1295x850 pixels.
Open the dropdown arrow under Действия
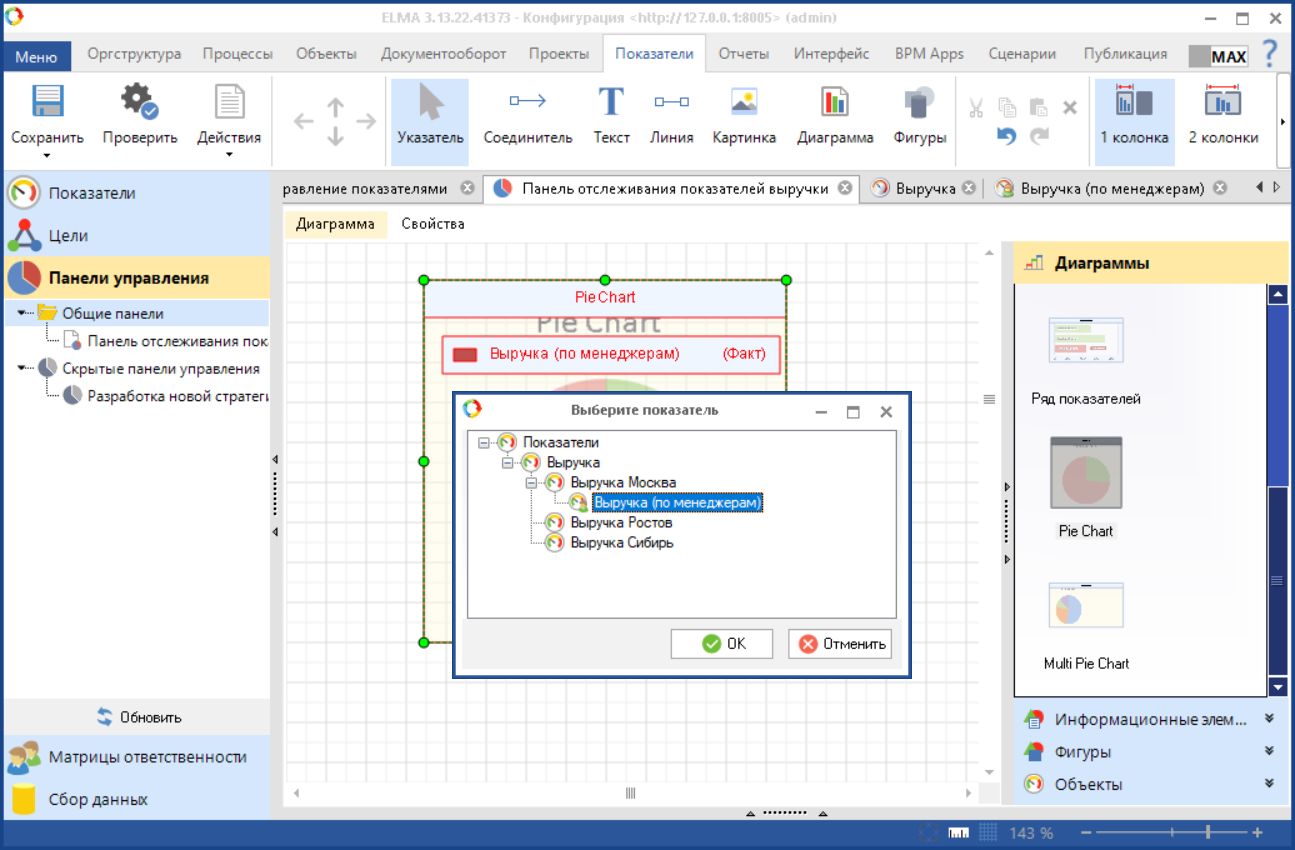pyautogui.click(x=229, y=155)
